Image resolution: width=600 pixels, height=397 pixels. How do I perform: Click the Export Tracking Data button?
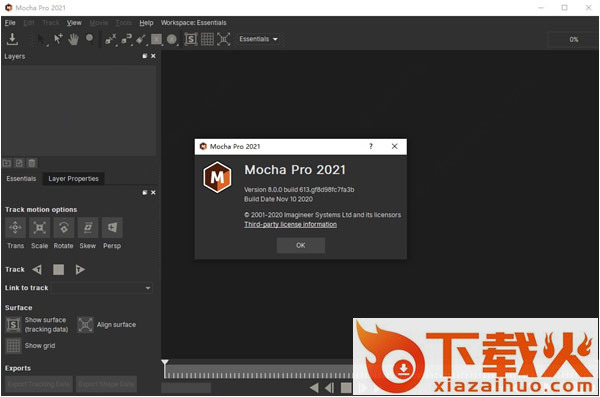[39, 384]
